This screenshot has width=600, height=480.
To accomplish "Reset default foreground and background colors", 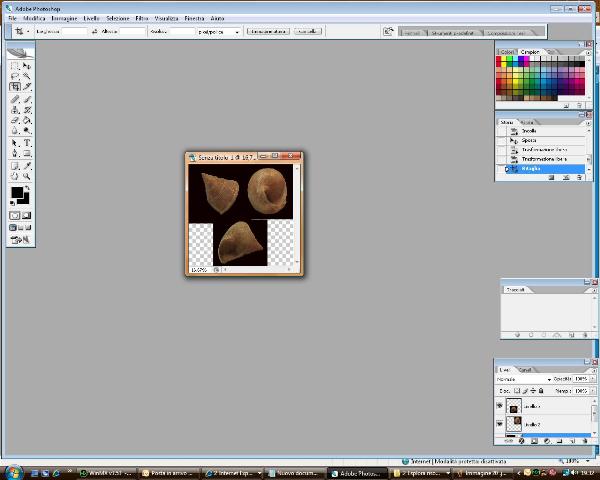I will (x=12, y=203).
